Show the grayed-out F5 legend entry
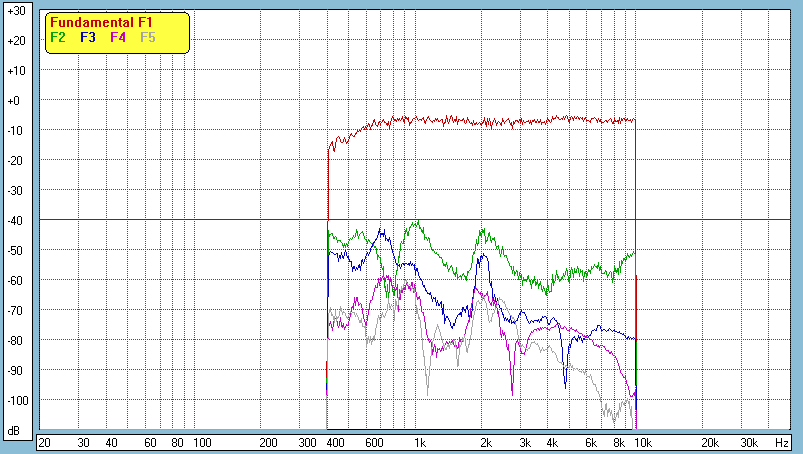This screenshot has width=803, height=454. (x=148, y=37)
